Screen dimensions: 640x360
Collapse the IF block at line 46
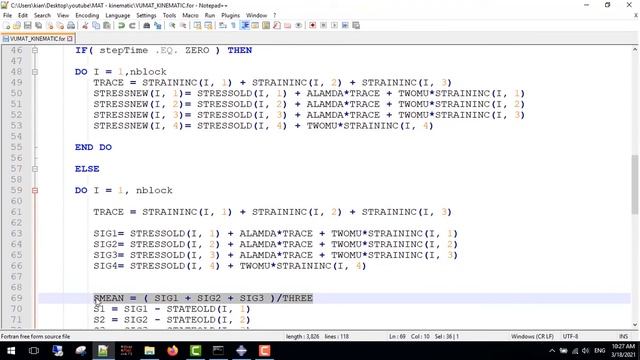pos(35,50)
